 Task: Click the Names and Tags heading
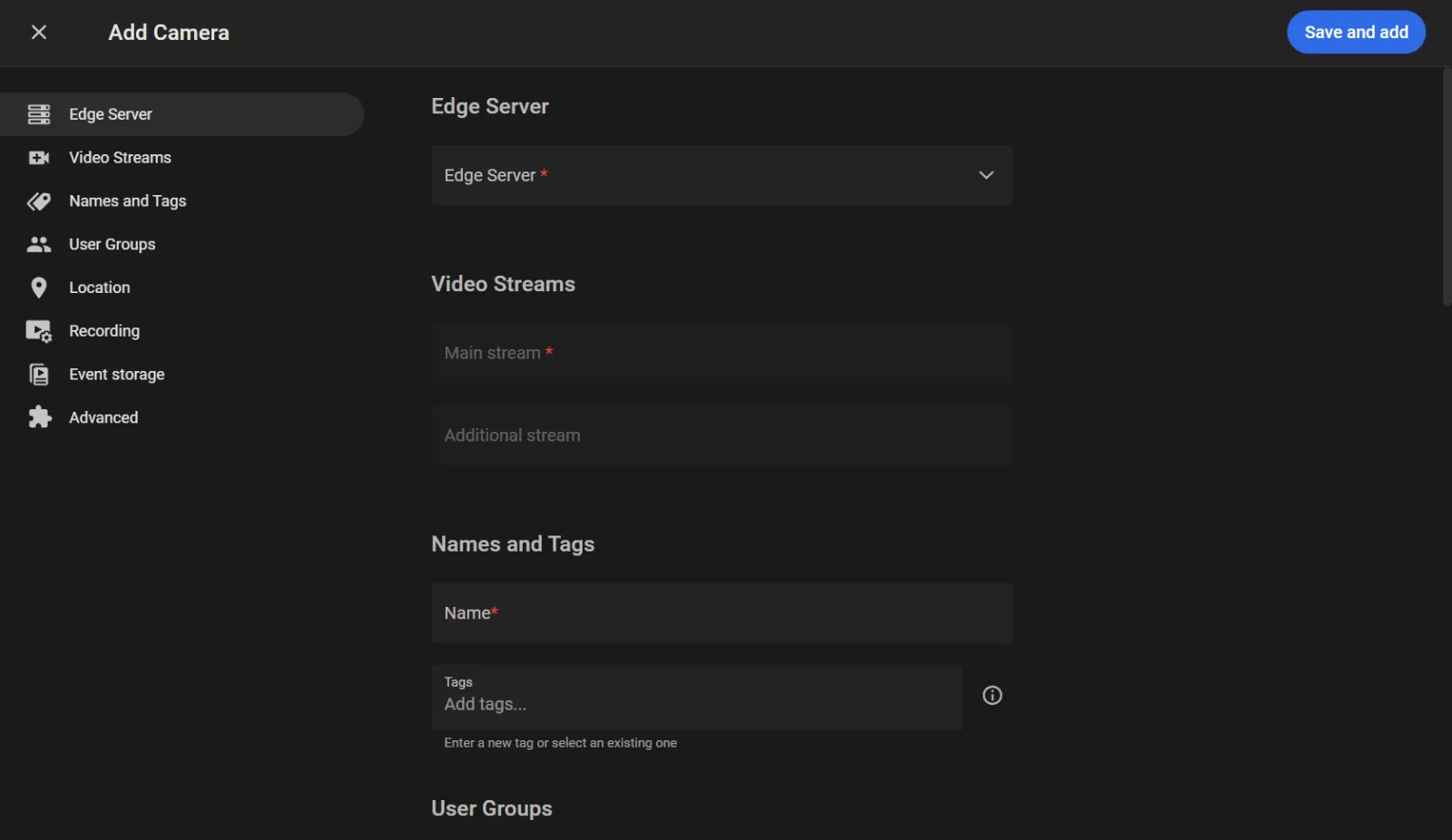click(x=513, y=544)
